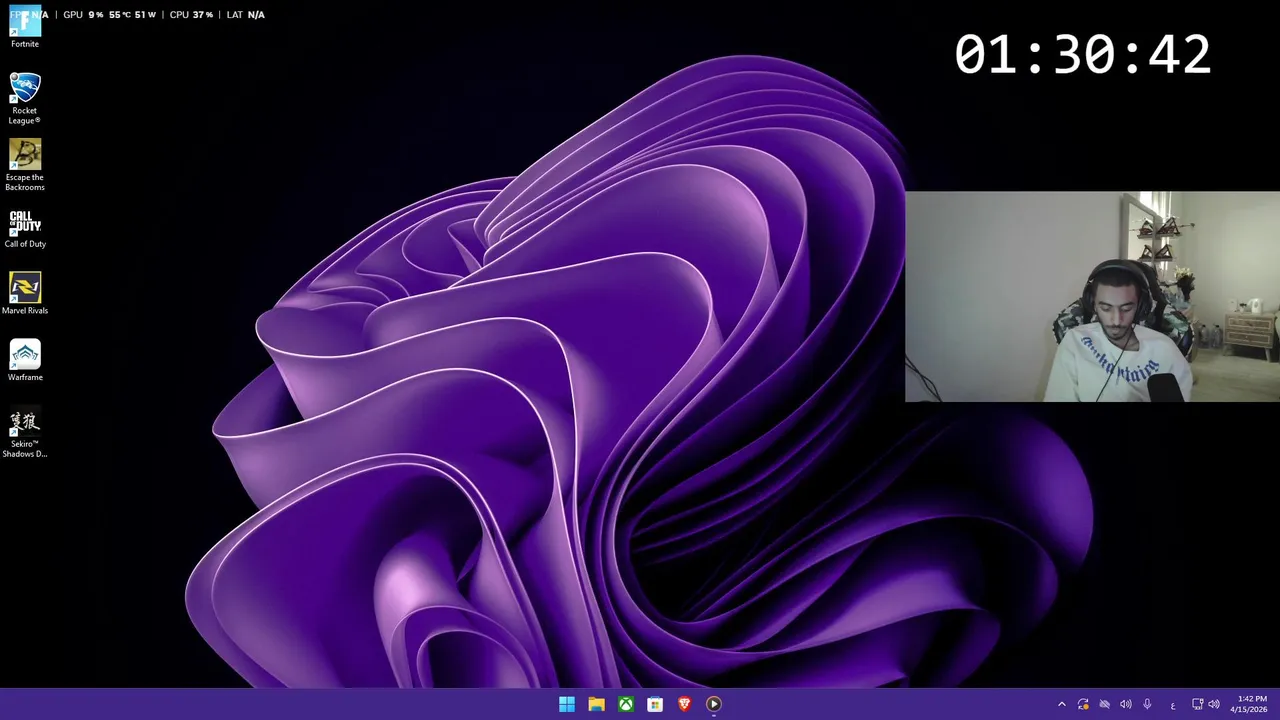Open quick settings via network icon
1280x720 pixels.
(x=1198, y=705)
